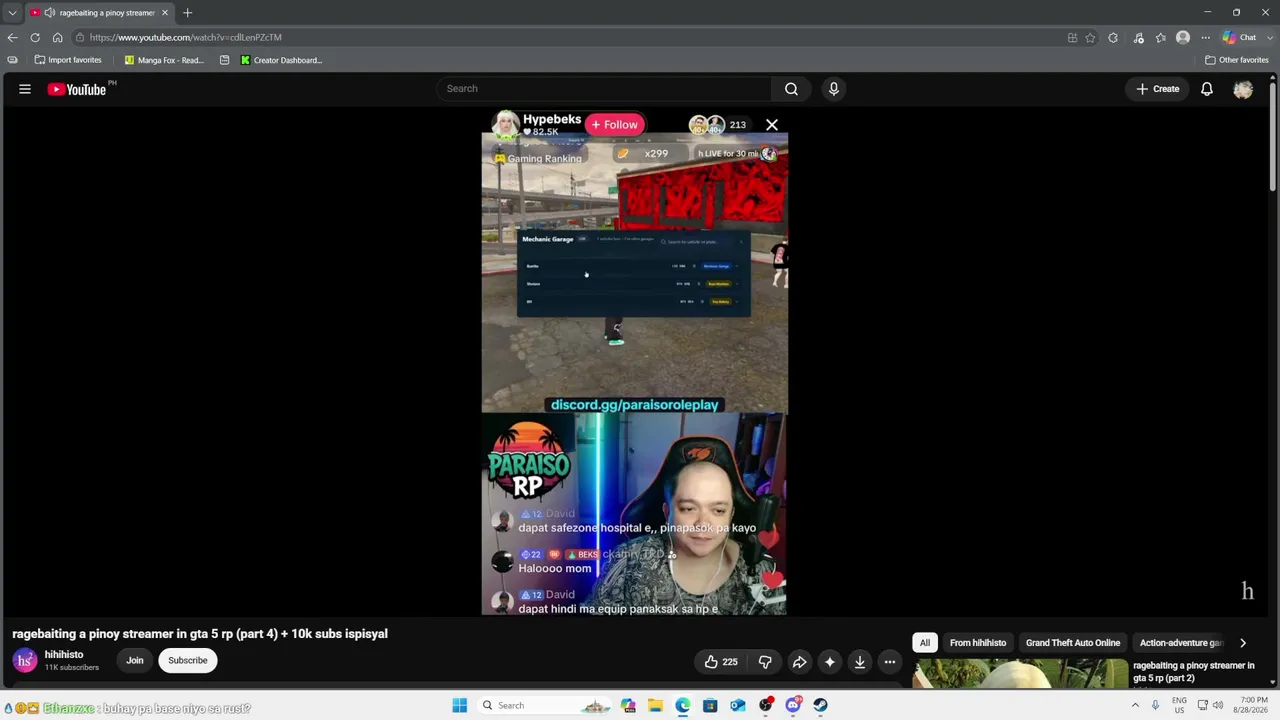This screenshot has height=720, width=1280.
Task: Subscribe to the hihihisto channel
Action: click(x=188, y=660)
